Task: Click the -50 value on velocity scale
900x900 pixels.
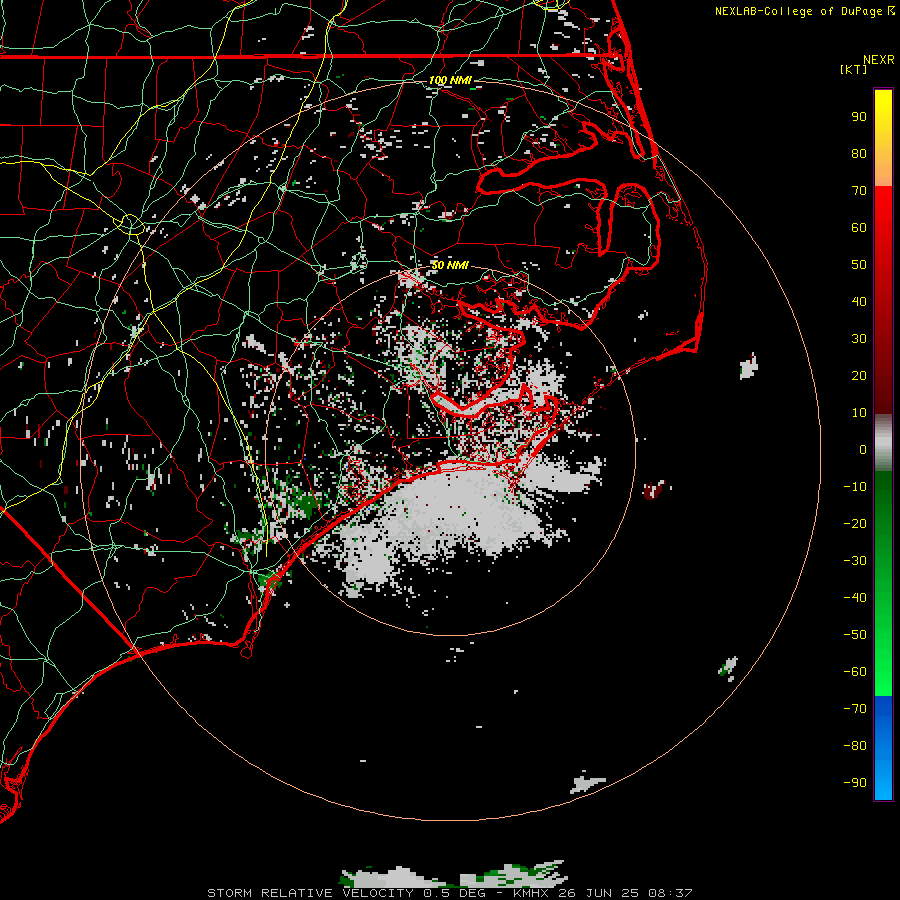Action: 855,635
